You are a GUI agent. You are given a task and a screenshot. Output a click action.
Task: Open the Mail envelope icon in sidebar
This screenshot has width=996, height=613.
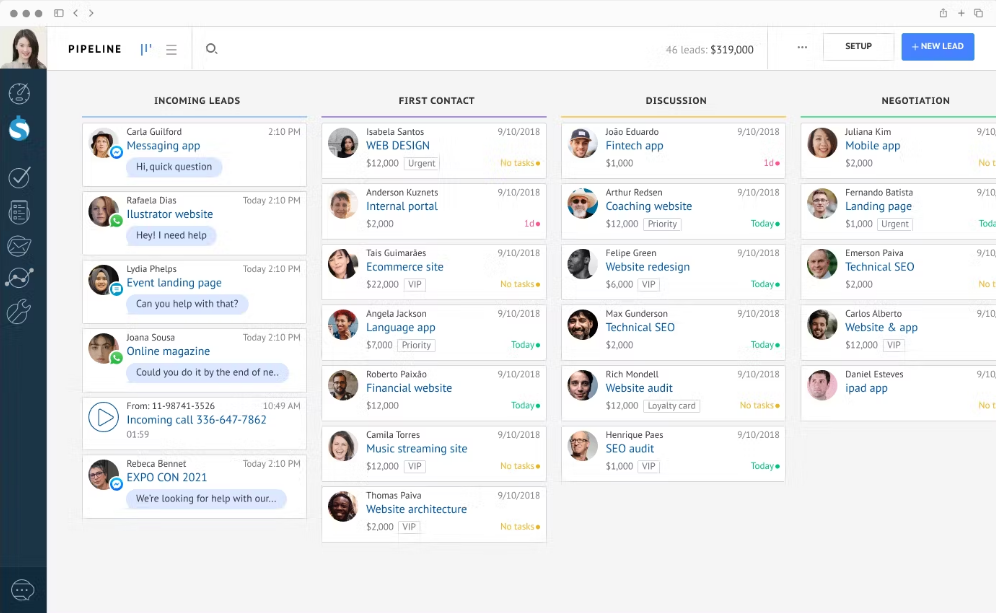19,246
